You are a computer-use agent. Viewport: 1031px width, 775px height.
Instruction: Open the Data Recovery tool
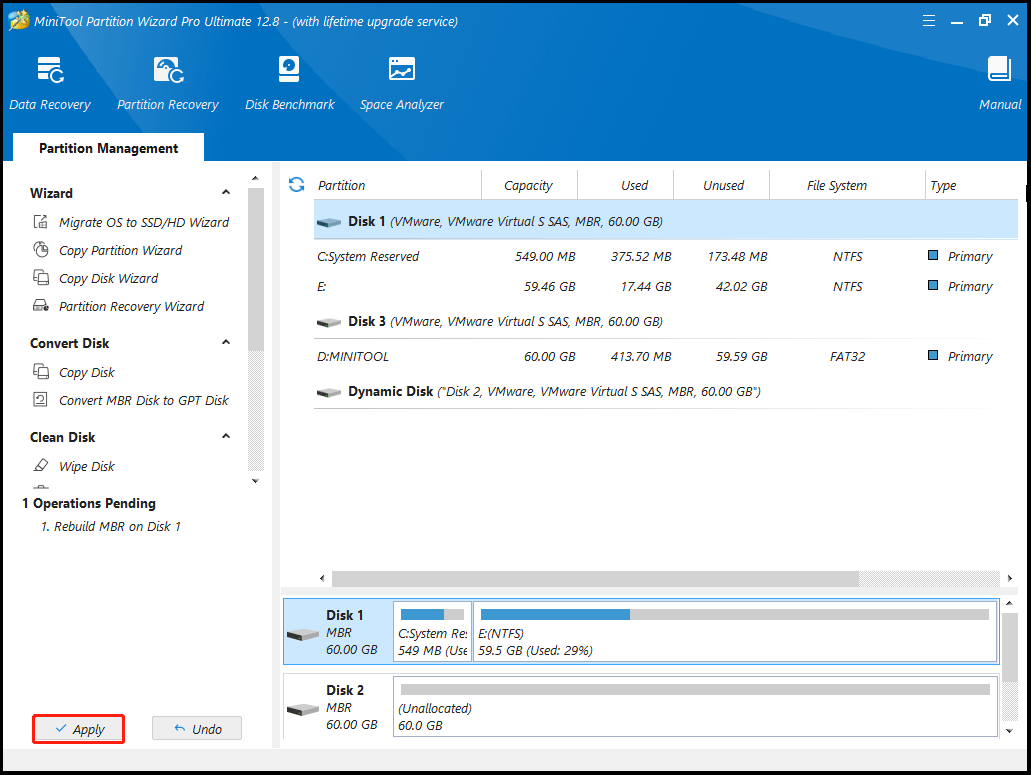coord(50,82)
